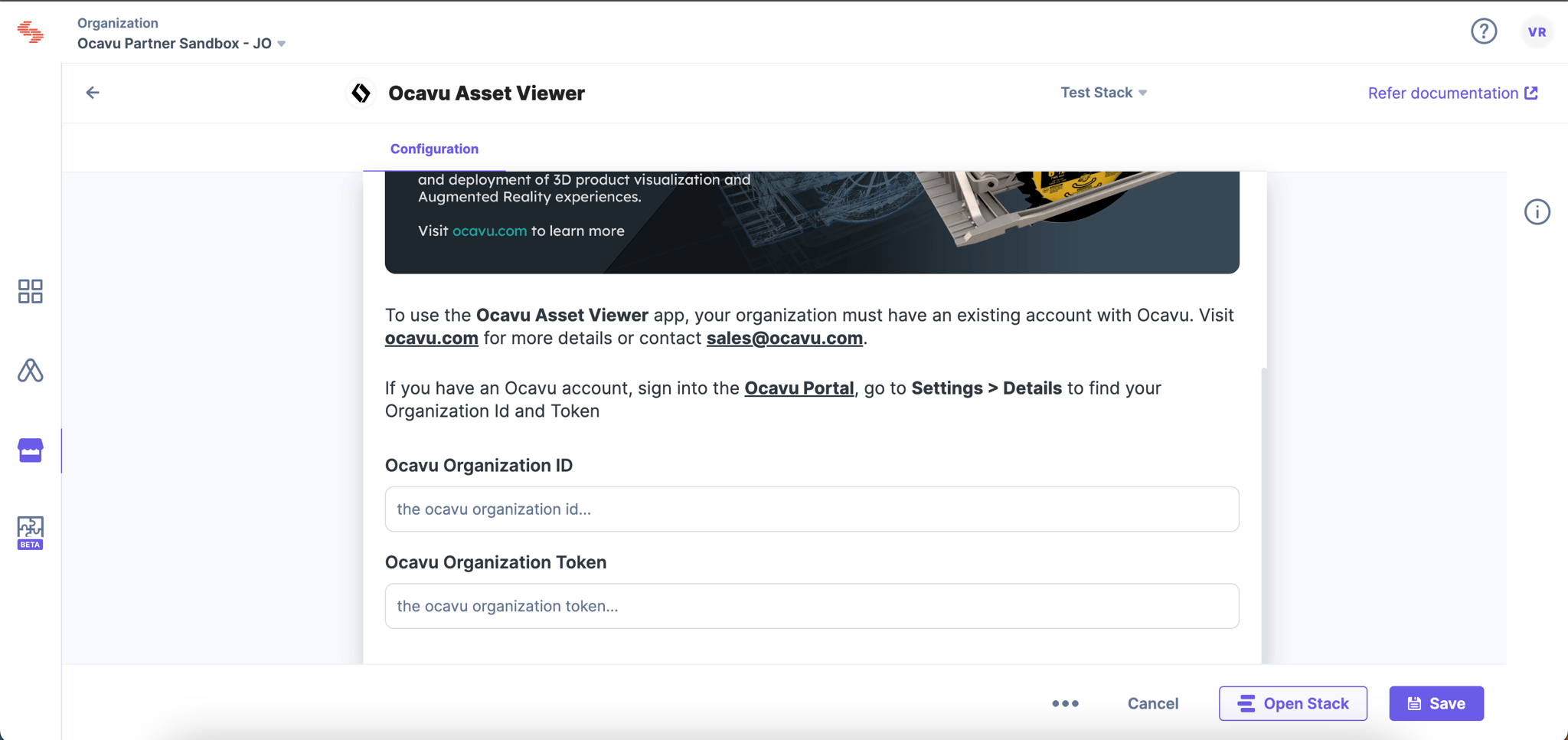1568x740 pixels.
Task: Click the Cancel button
Action: (x=1152, y=703)
